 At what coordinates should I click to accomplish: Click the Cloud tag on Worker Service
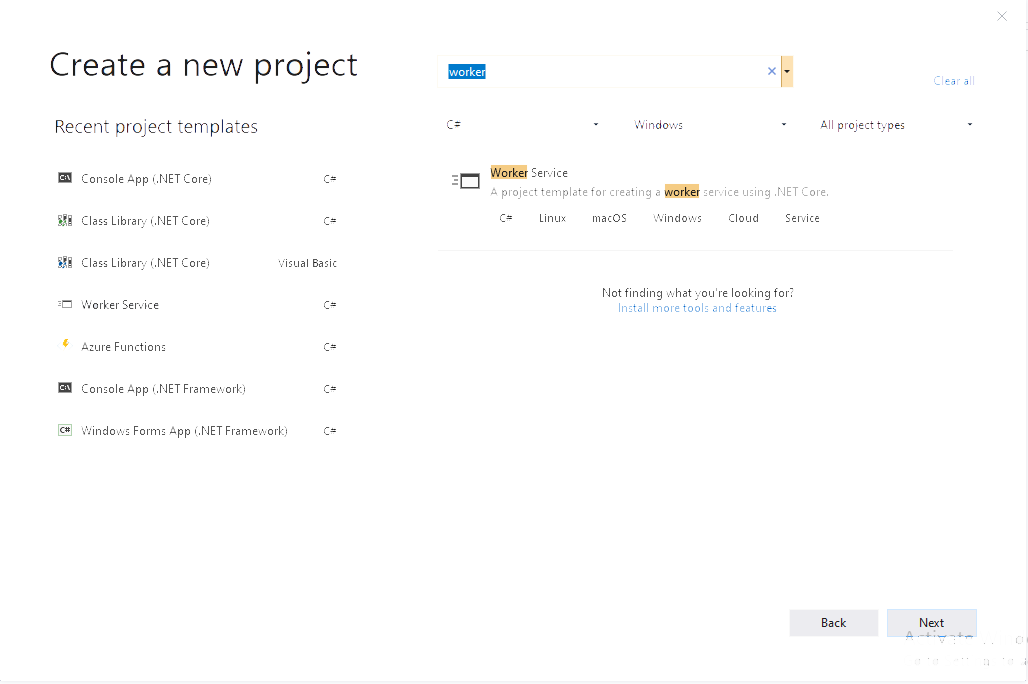click(x=743, y=217)
